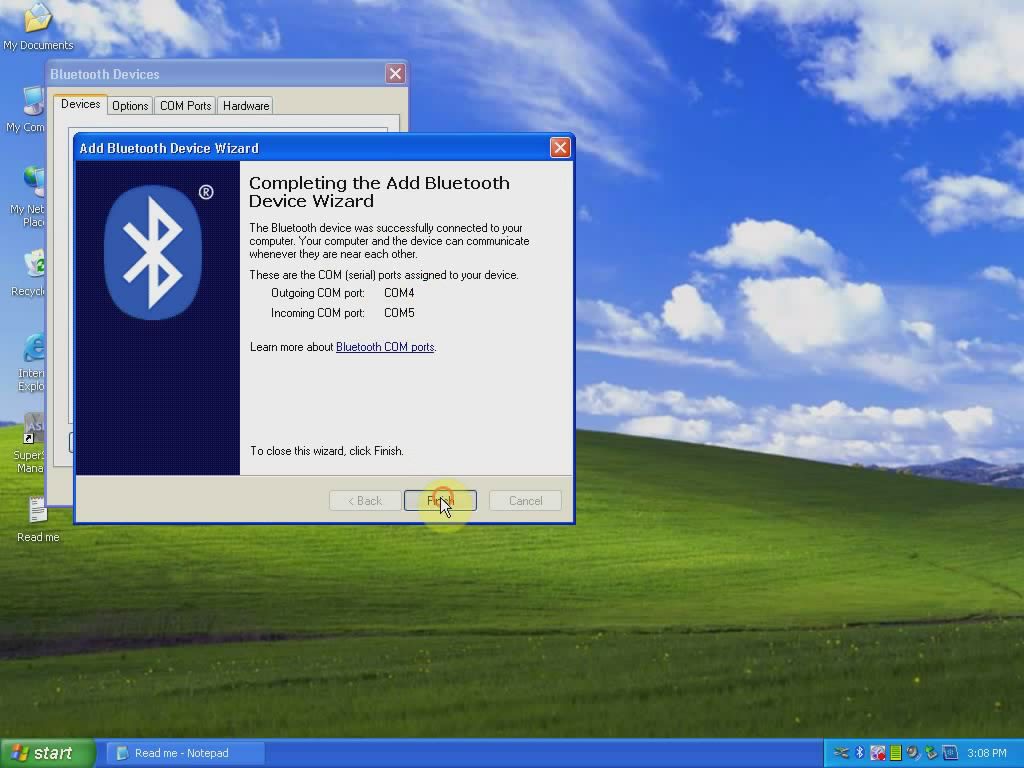This screenshot has height=768, width=1024.
Task: Select the Devices tab of Bluetooth Devices
Action: point(79,104)
